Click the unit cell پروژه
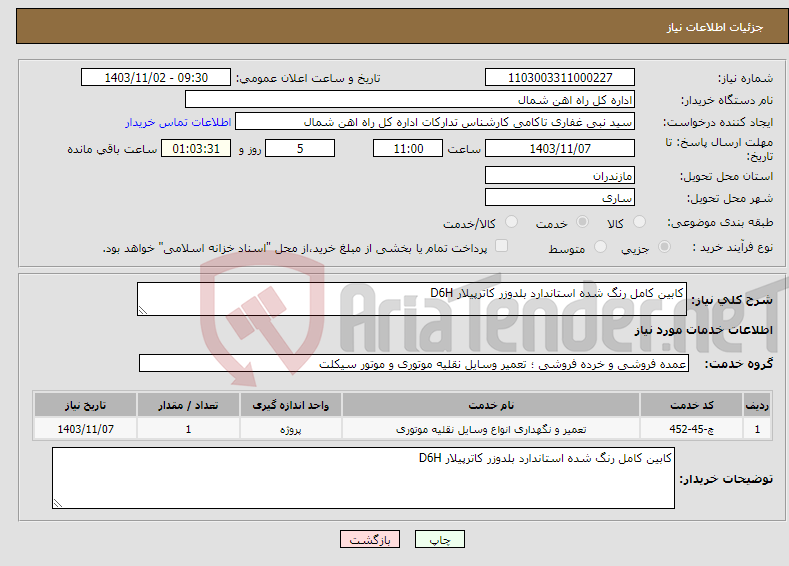789x566 pixels. 290,429
